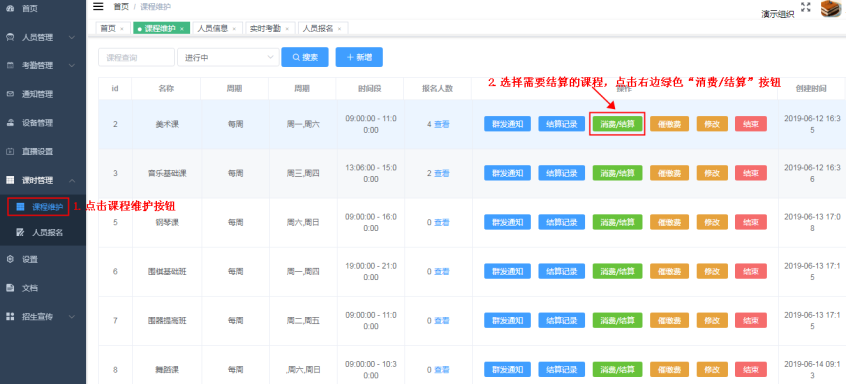Switch to the 人员信息 tab

216,28
